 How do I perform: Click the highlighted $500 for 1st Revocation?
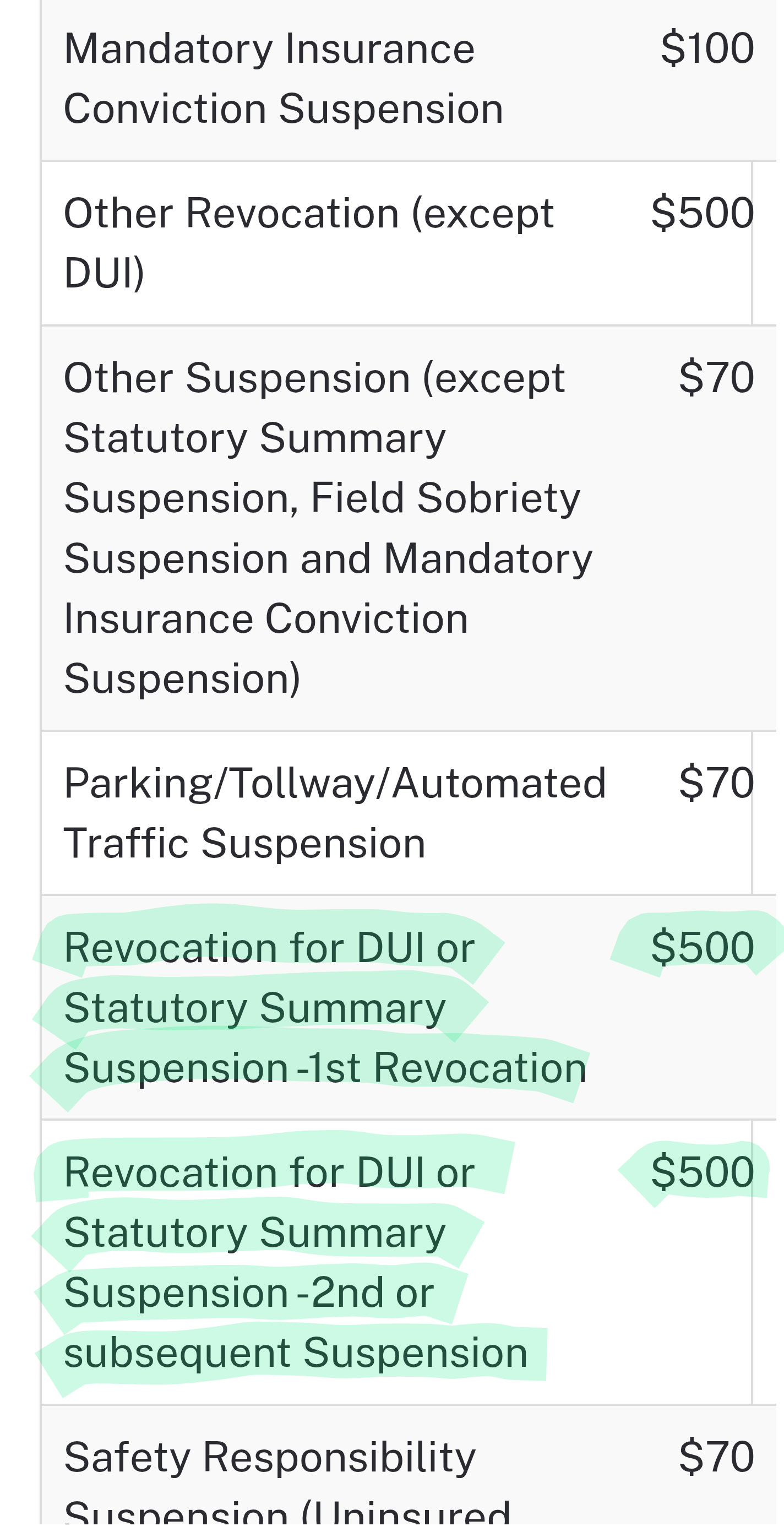tap(703, 948)
